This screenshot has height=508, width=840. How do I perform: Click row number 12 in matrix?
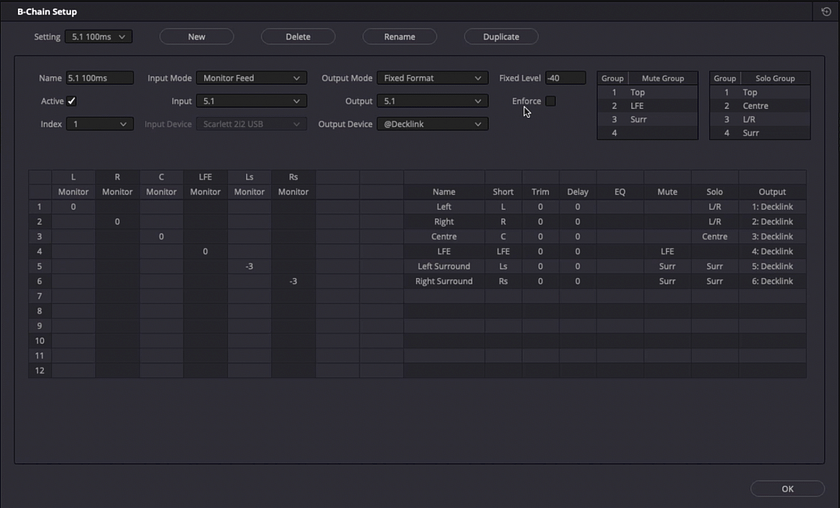(x=40, y=370)
